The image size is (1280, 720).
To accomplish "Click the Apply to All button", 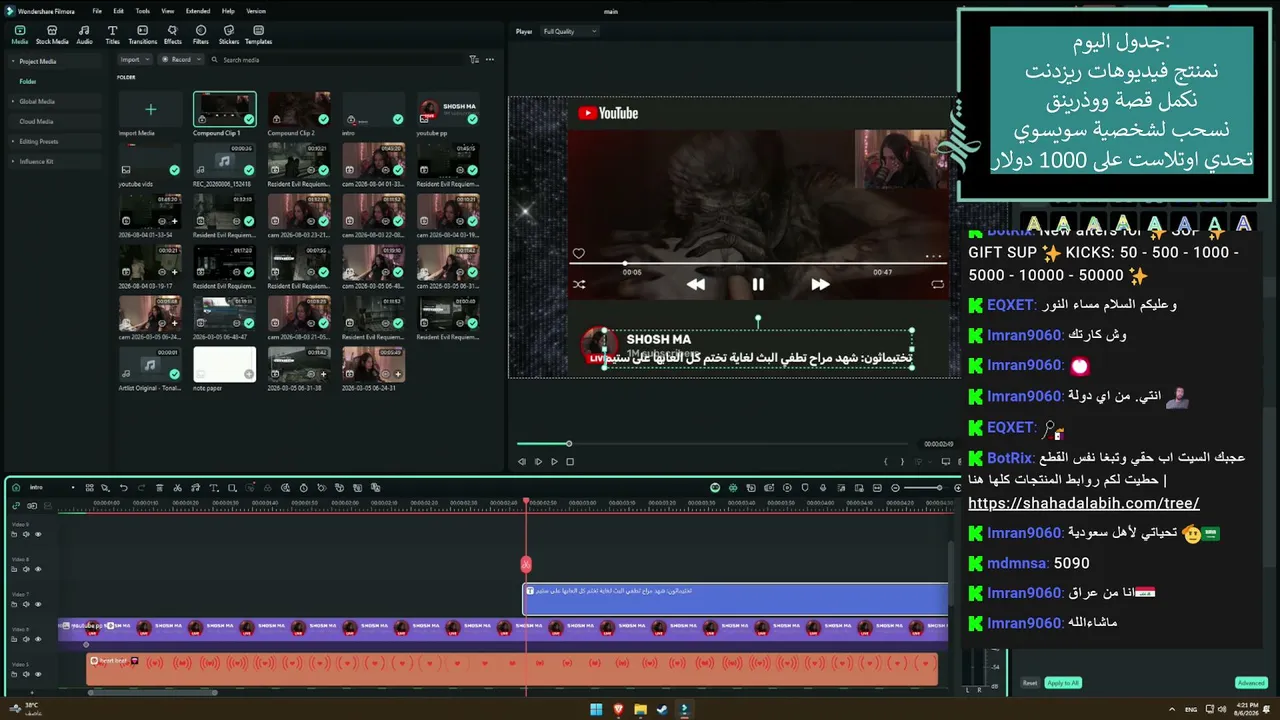I will point(1062,683).
